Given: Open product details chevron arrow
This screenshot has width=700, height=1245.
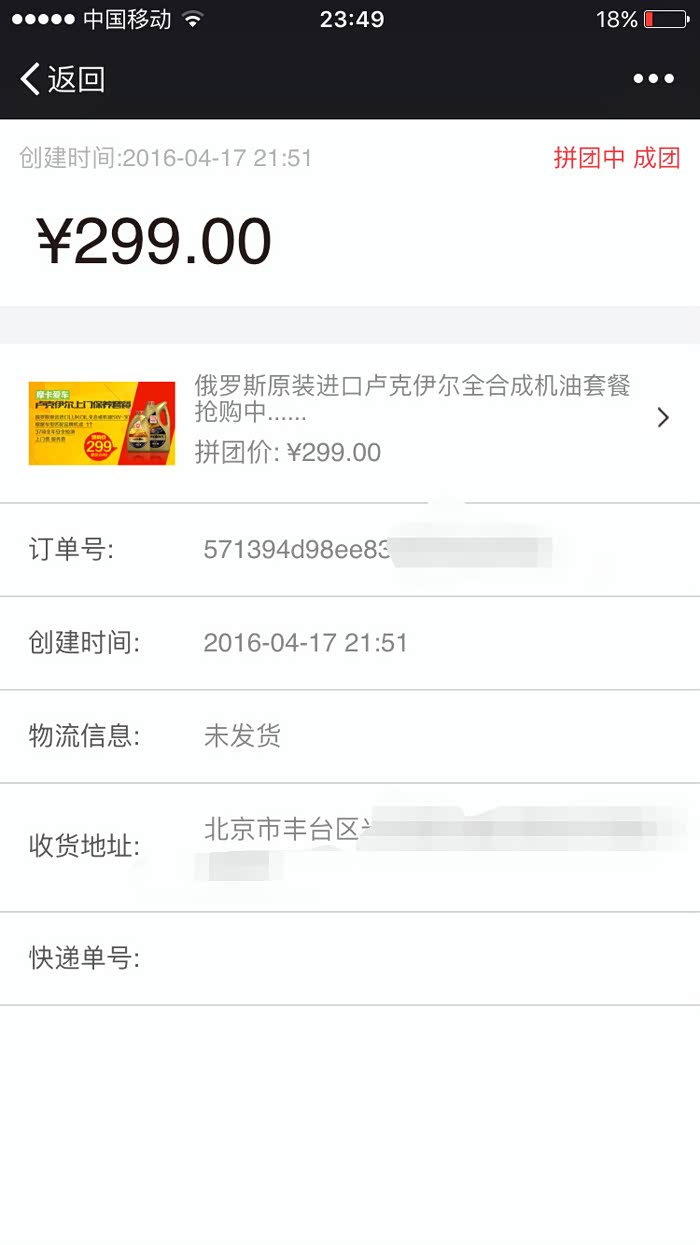Looking at the screenshot, I should point(663,418).
